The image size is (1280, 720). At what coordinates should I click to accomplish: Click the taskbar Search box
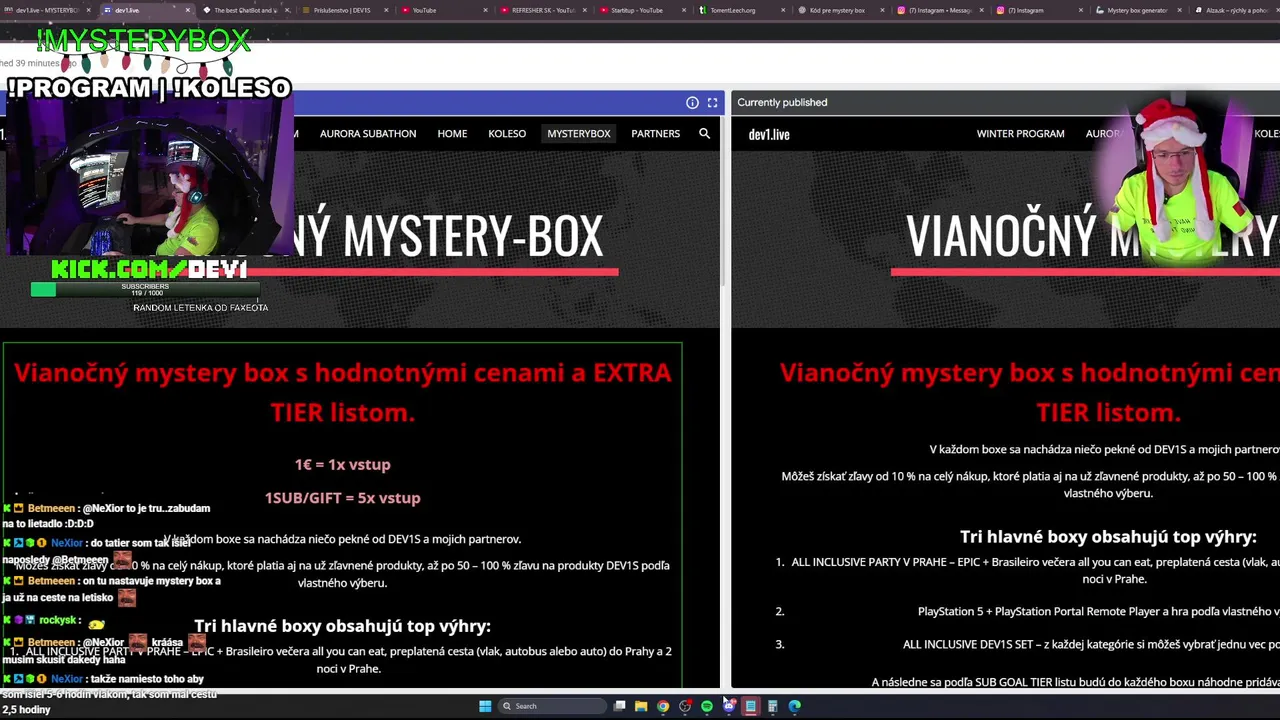[x=552, y=706]
